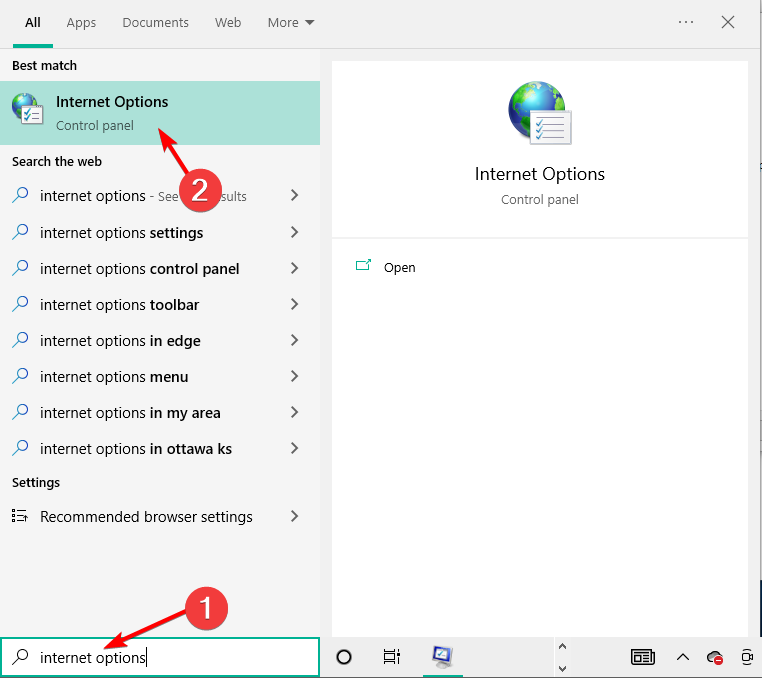Click search icon beside 'internet options control panel'
762x679 pixels.
click(20, 268)
